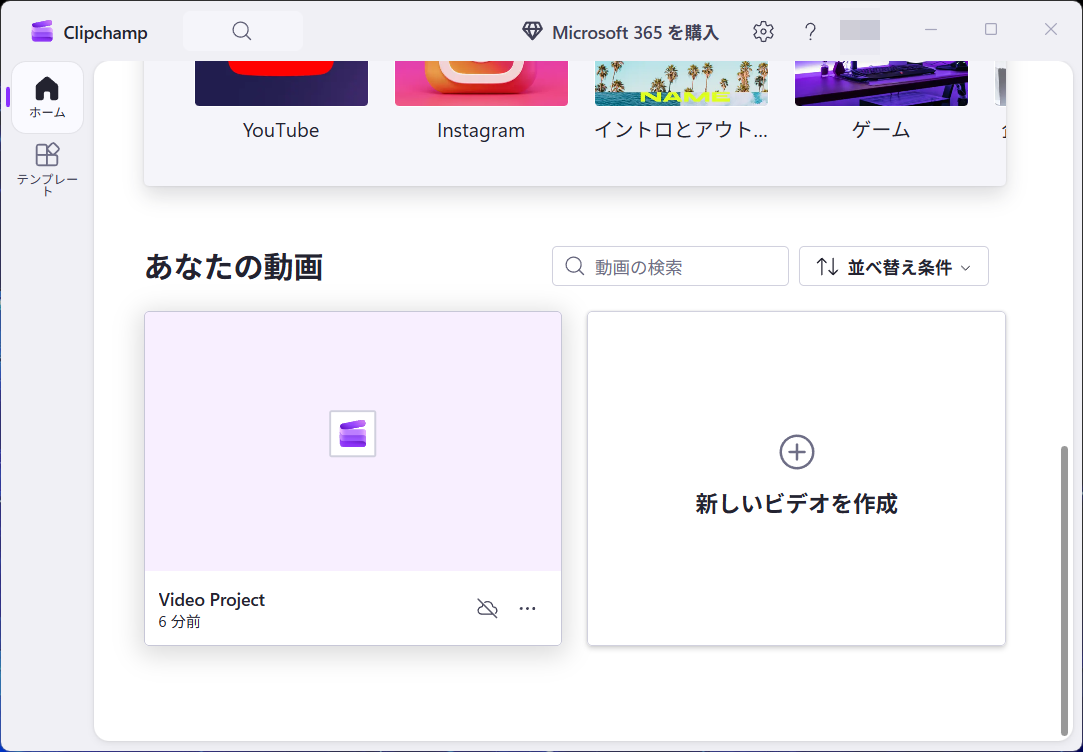The height and width of the screenshot is (752, 1083).
Task: Open the three-dot menu for Video Project
Action: coord(528,608)
